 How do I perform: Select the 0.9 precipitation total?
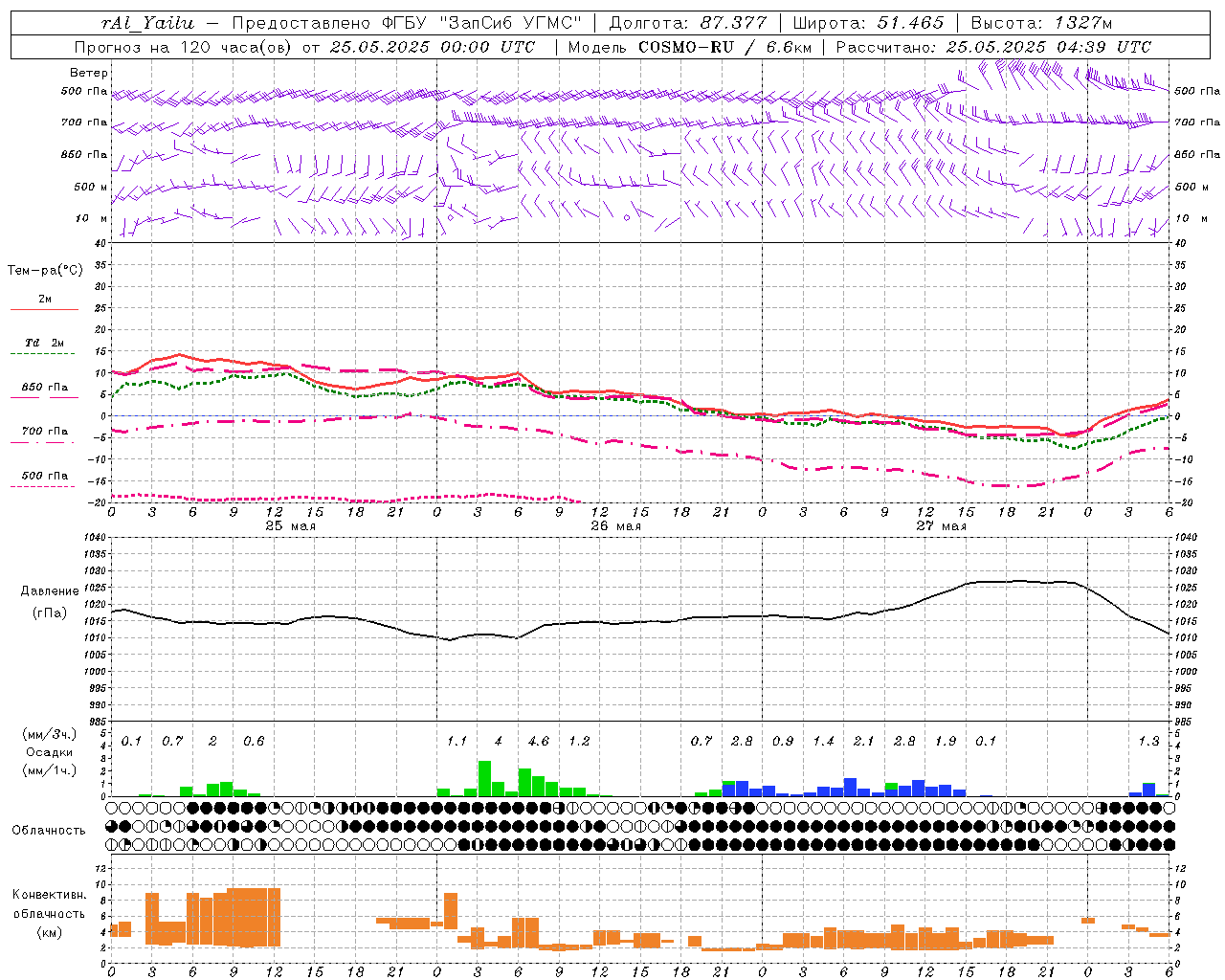(x=783, y=741)
